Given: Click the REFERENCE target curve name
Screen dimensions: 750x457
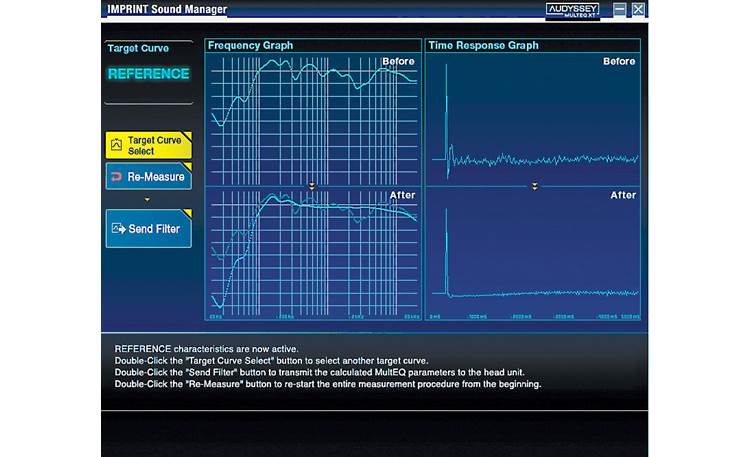Looking at the screenshot, I should (x=148, y=74).
